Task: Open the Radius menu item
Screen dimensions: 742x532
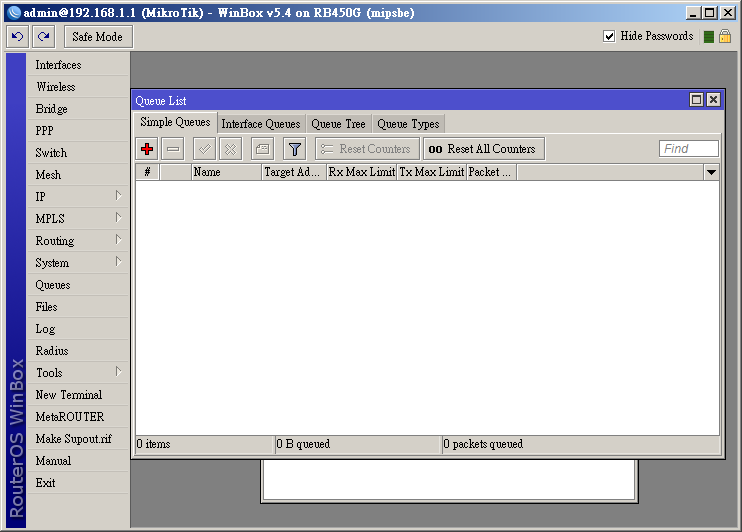Action: tap(78, 351)
